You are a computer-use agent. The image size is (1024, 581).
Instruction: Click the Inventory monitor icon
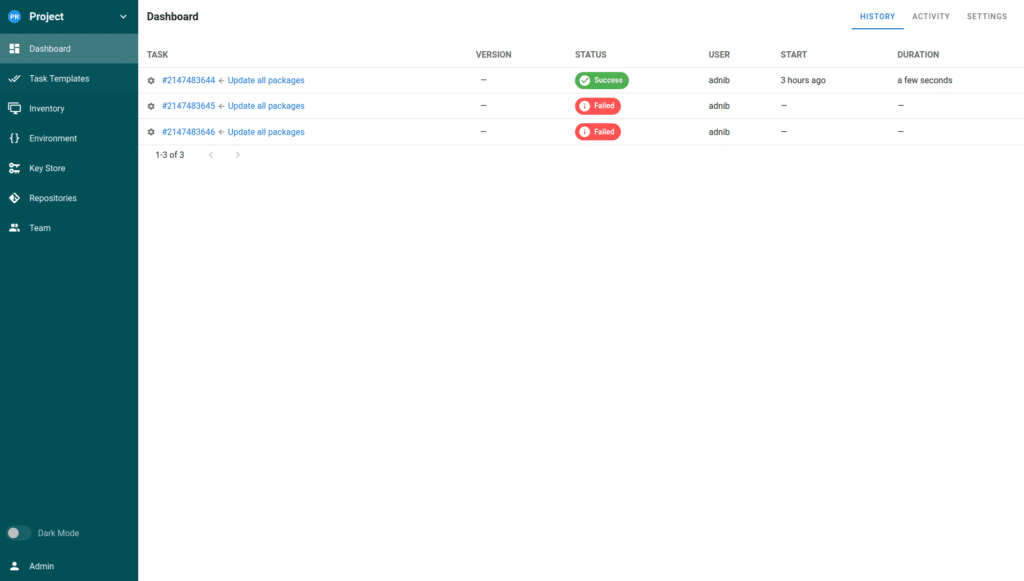(14, 108)
